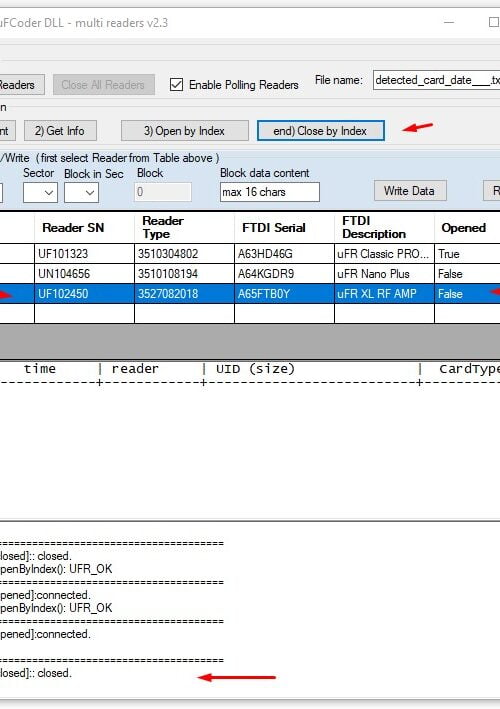Image resolution: width=500 pixels, height=709 pixels.
Task: Click the UID (size) log column label
Action: 255,369
